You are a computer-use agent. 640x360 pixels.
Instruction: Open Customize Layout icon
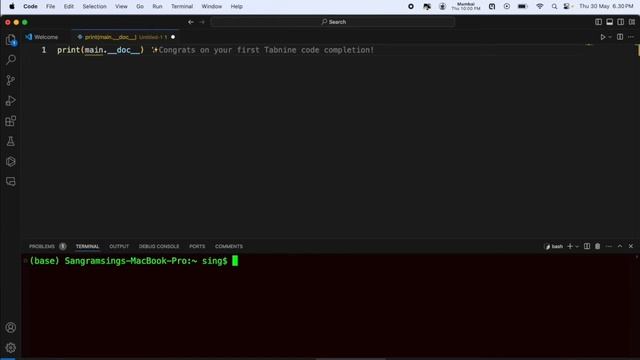(x=632, y=22)
